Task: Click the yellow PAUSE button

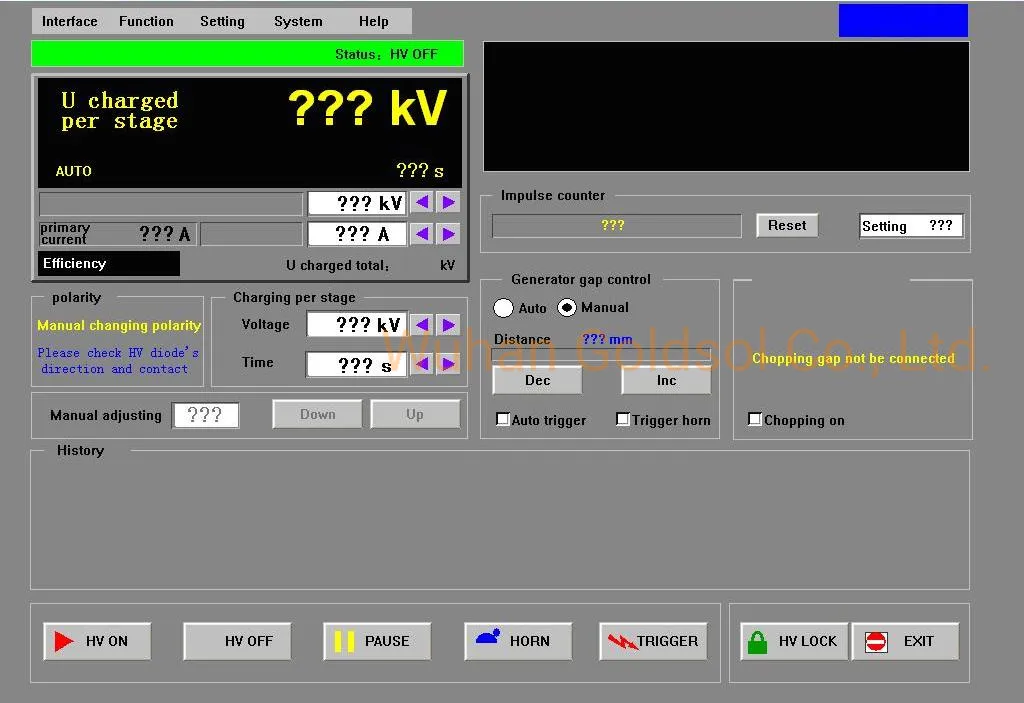Action: (x=377, y=641)
